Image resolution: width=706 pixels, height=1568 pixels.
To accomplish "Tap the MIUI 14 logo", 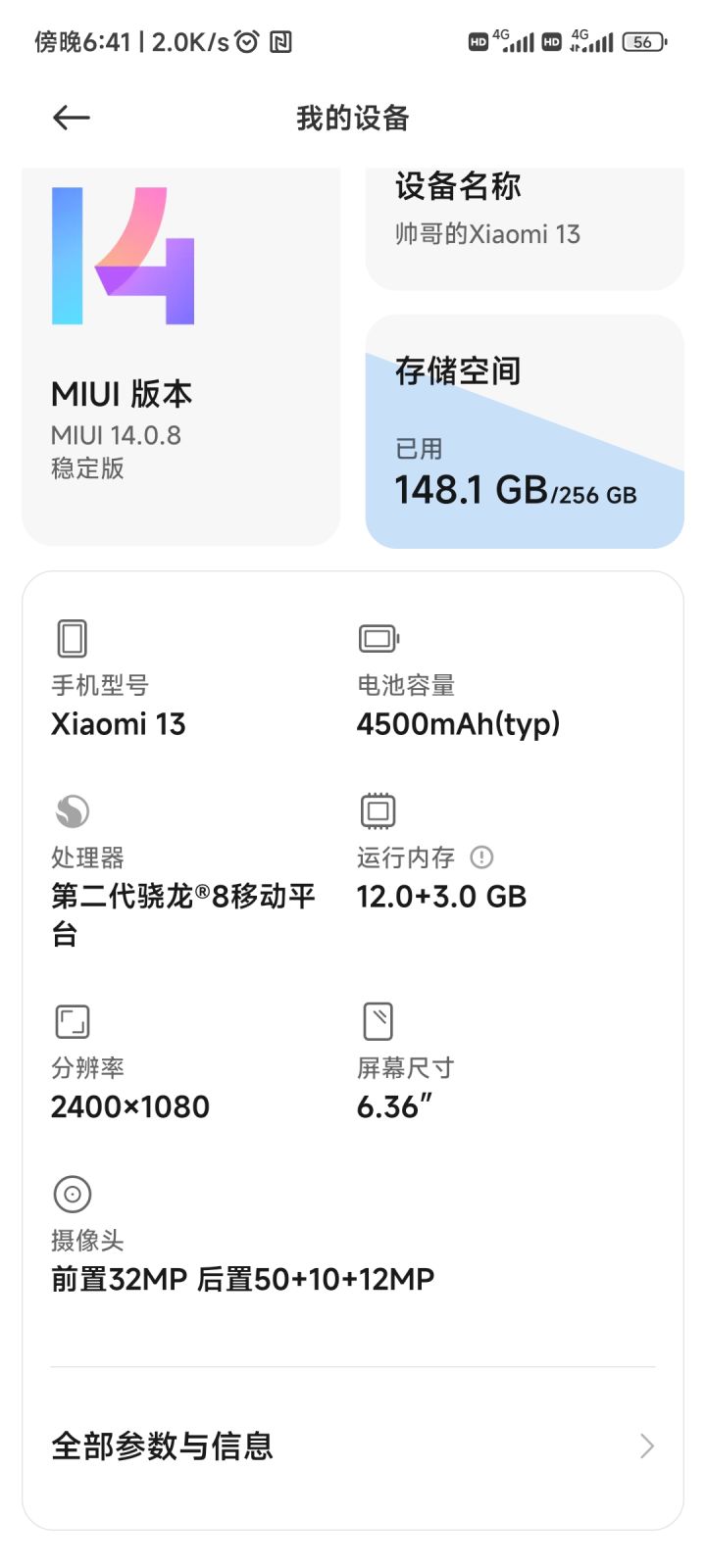I will pyautogui.click(x=123, y=255).
